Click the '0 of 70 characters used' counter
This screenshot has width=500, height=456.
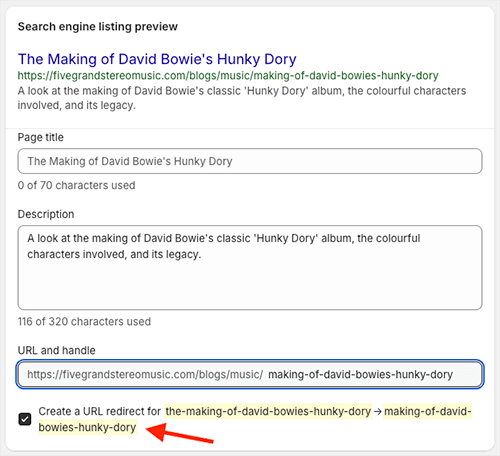tap(76, 185)
